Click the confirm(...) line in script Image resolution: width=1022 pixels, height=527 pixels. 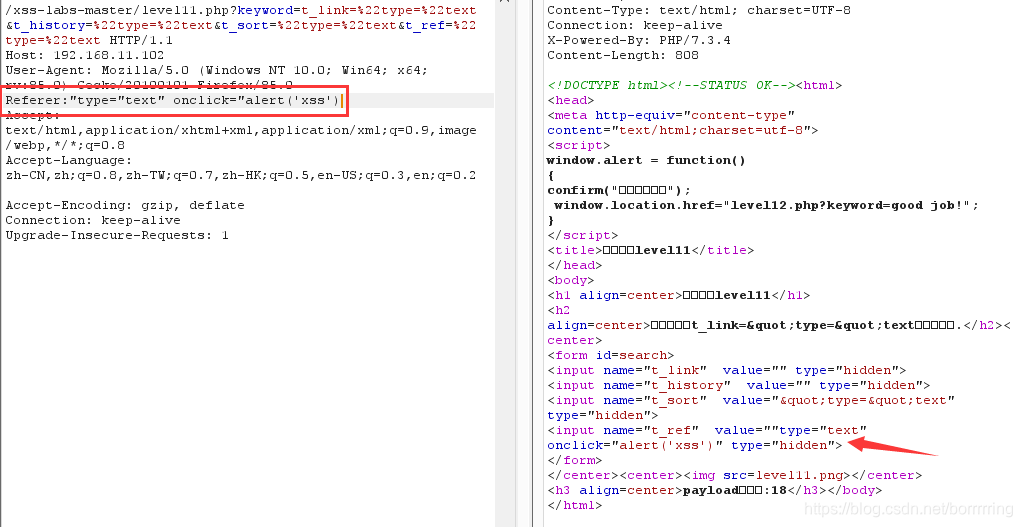[x=619, y=190]
